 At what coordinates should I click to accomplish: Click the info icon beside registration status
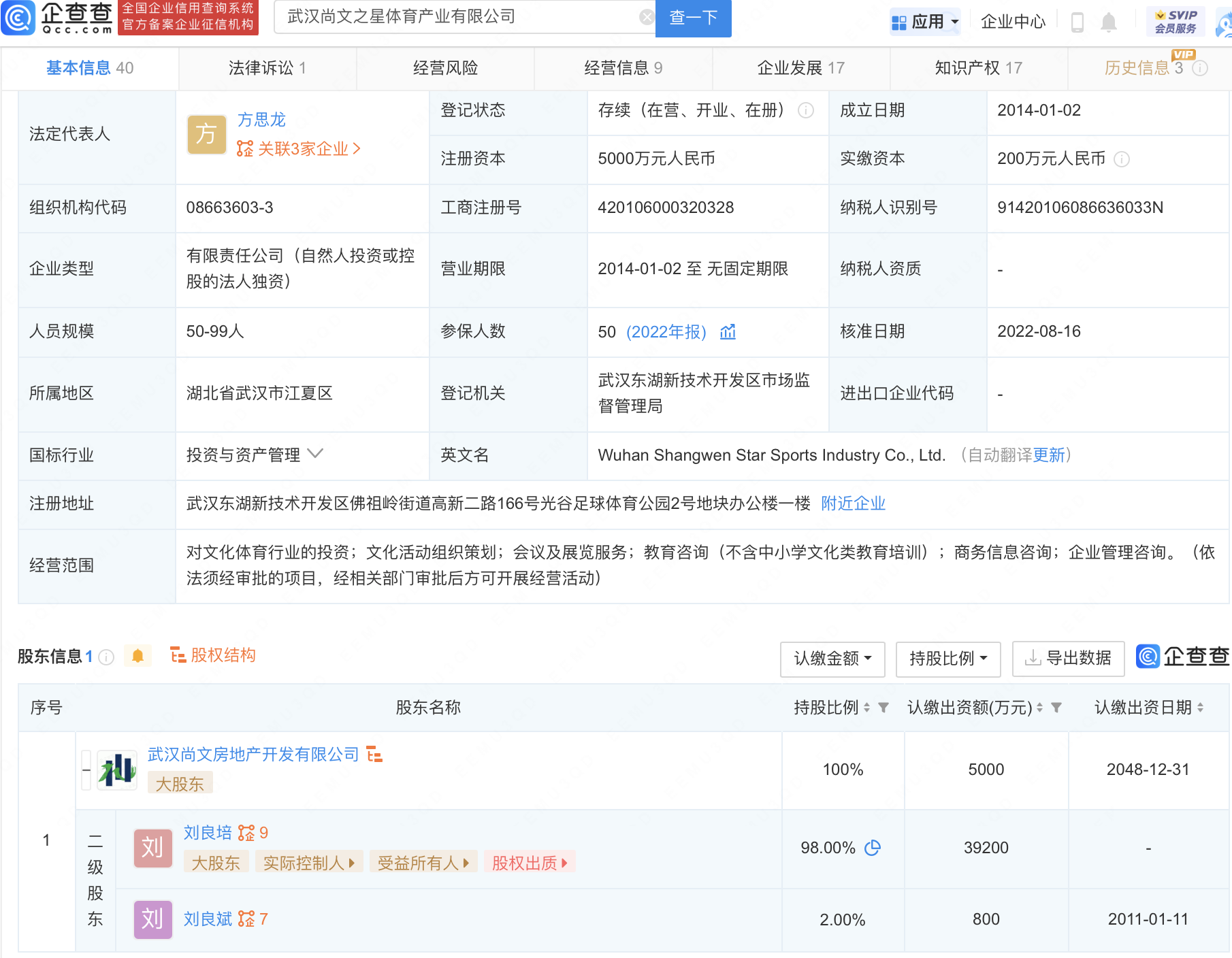[805, 110]
